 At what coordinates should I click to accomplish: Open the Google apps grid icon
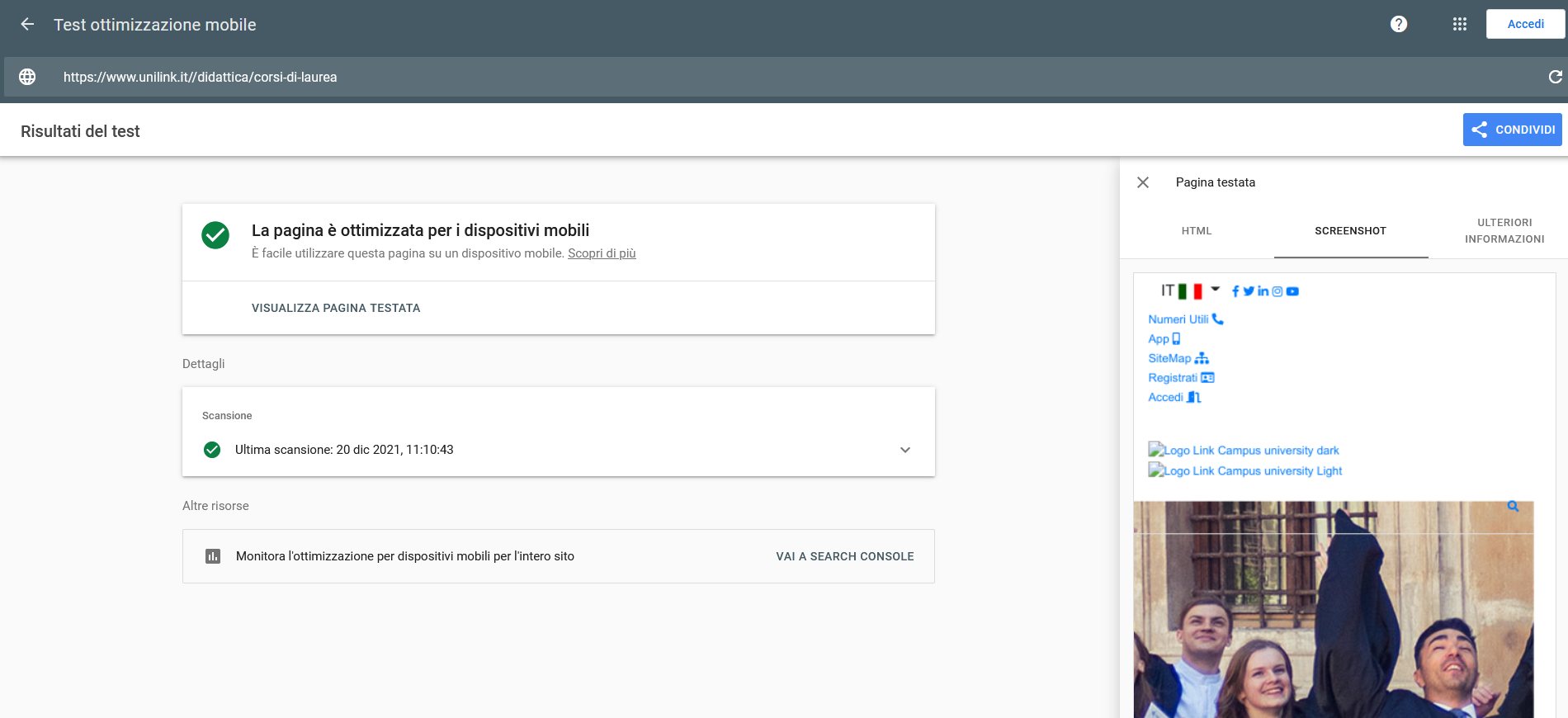(x=1460, y=25)
